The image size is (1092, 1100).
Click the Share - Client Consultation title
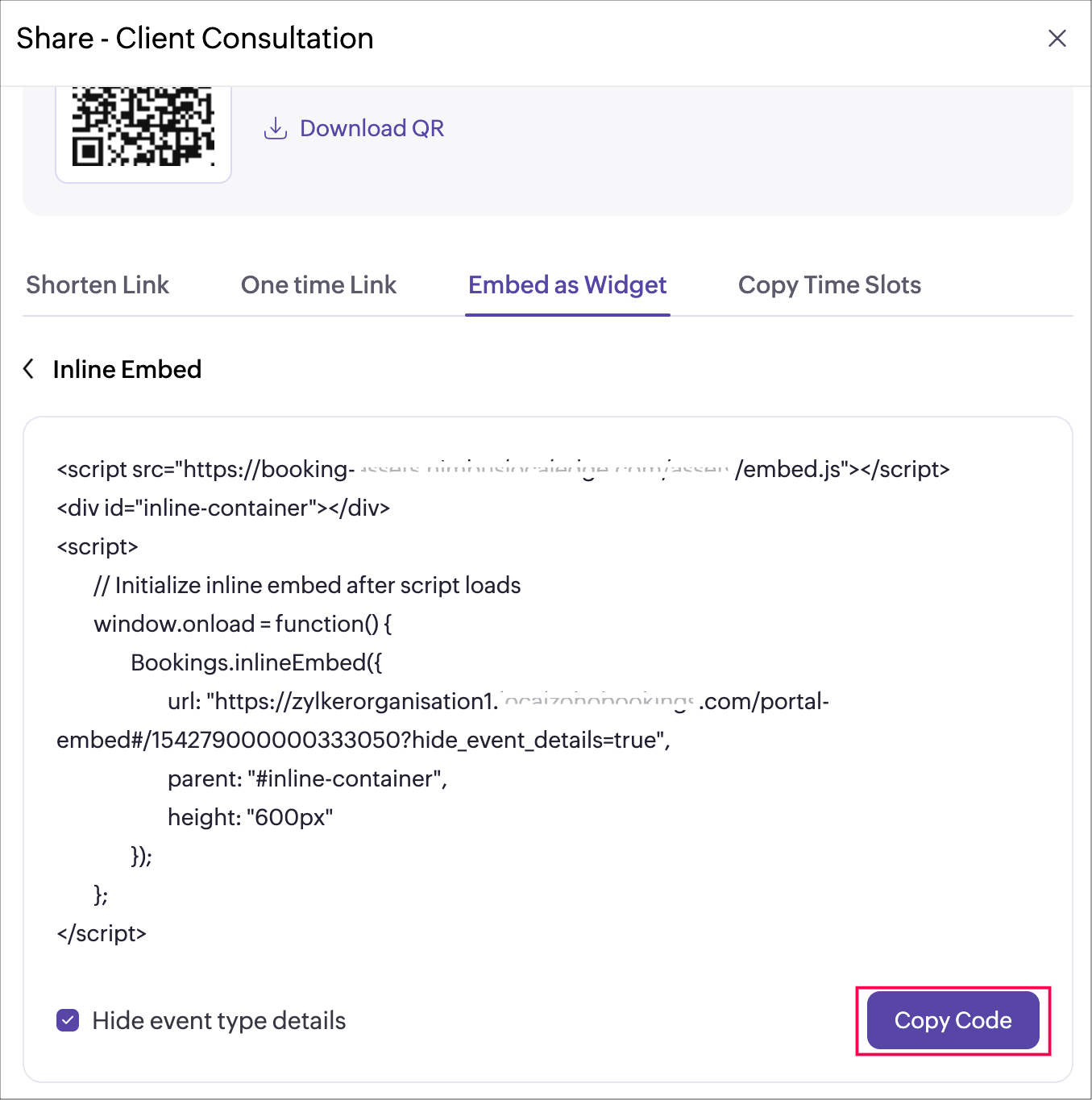195,39
